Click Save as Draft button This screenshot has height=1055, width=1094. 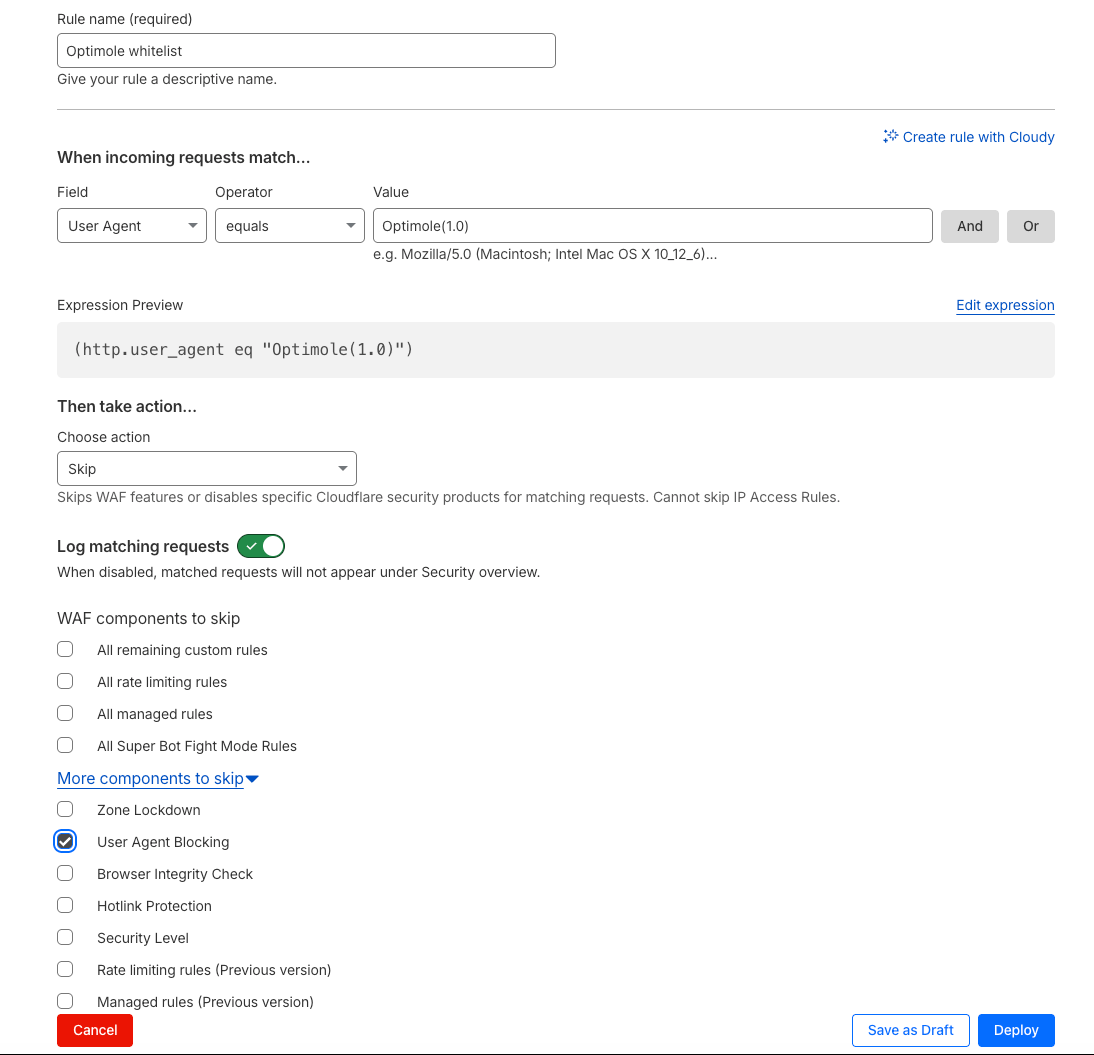[x=910, y=1030]
